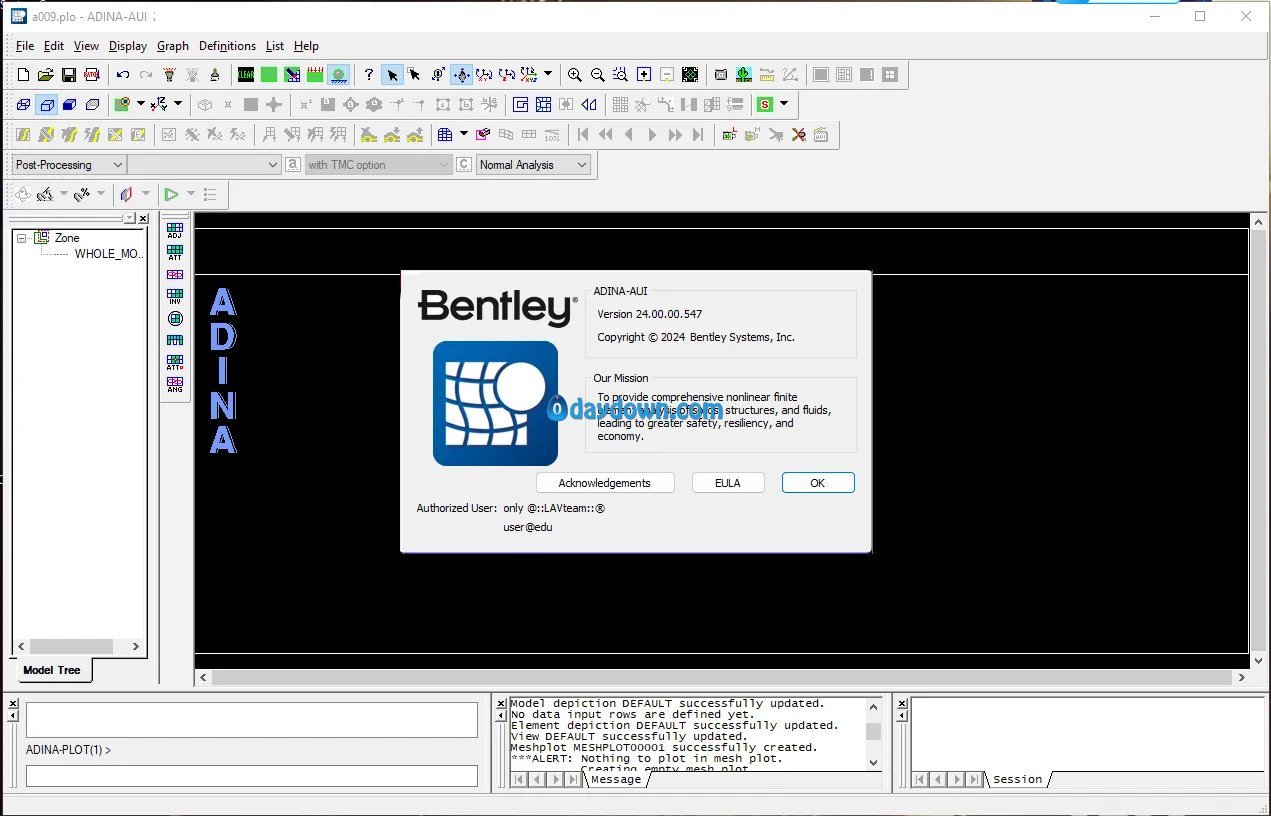Image resolution: width=1271 pixels, height=816 pixels.
Task: Open dropdown arrow next to XYZ axes icon
Action: pyautogui.click(x=178, y=104)
